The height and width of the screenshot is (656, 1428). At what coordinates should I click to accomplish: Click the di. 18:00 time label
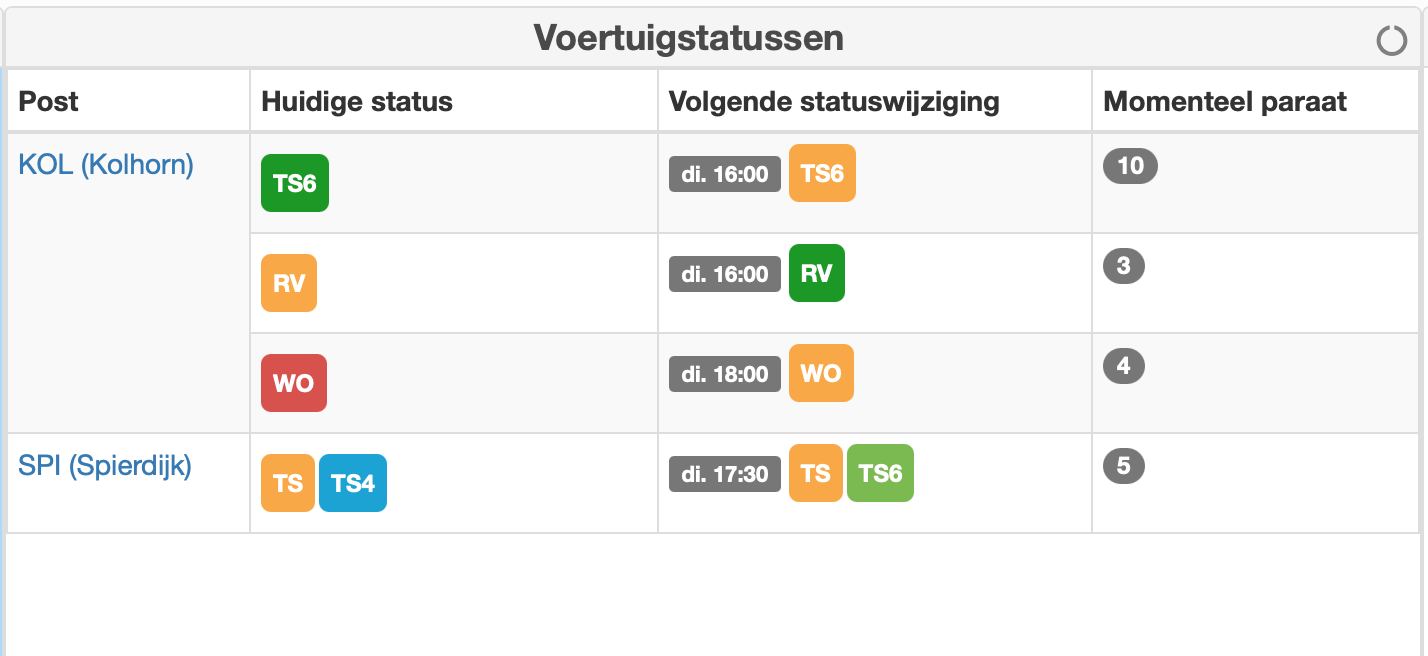click(x=725, y=374)
